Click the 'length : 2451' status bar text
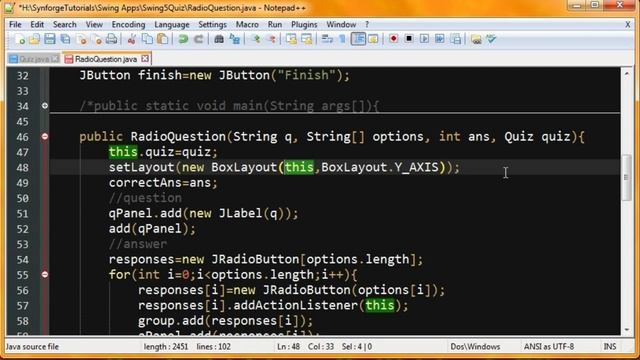Image resolution: width=640 pixels, height=360 pixels. pyautogui.click(x=166, y=347)
